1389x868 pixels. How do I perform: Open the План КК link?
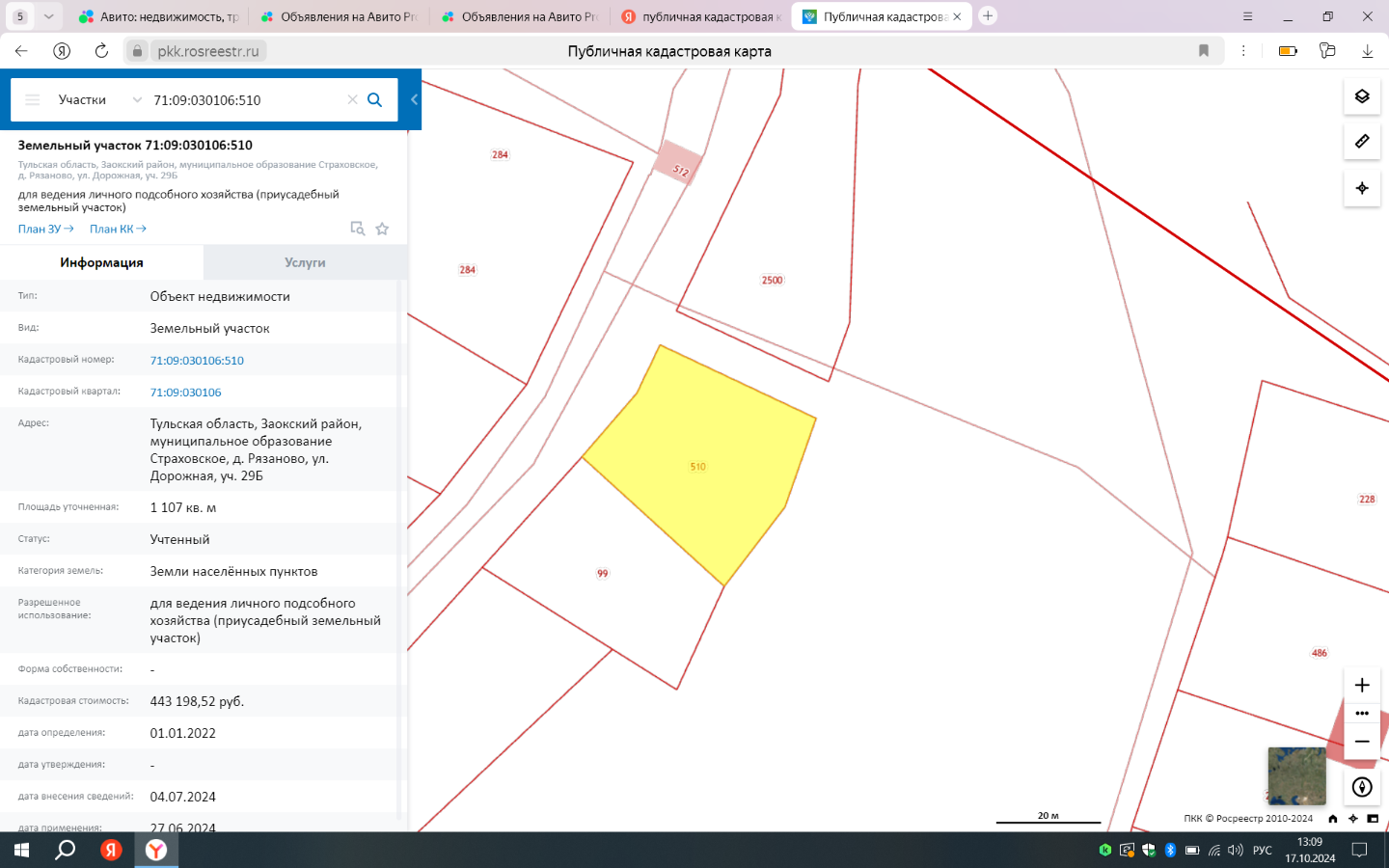pos(118,229)
